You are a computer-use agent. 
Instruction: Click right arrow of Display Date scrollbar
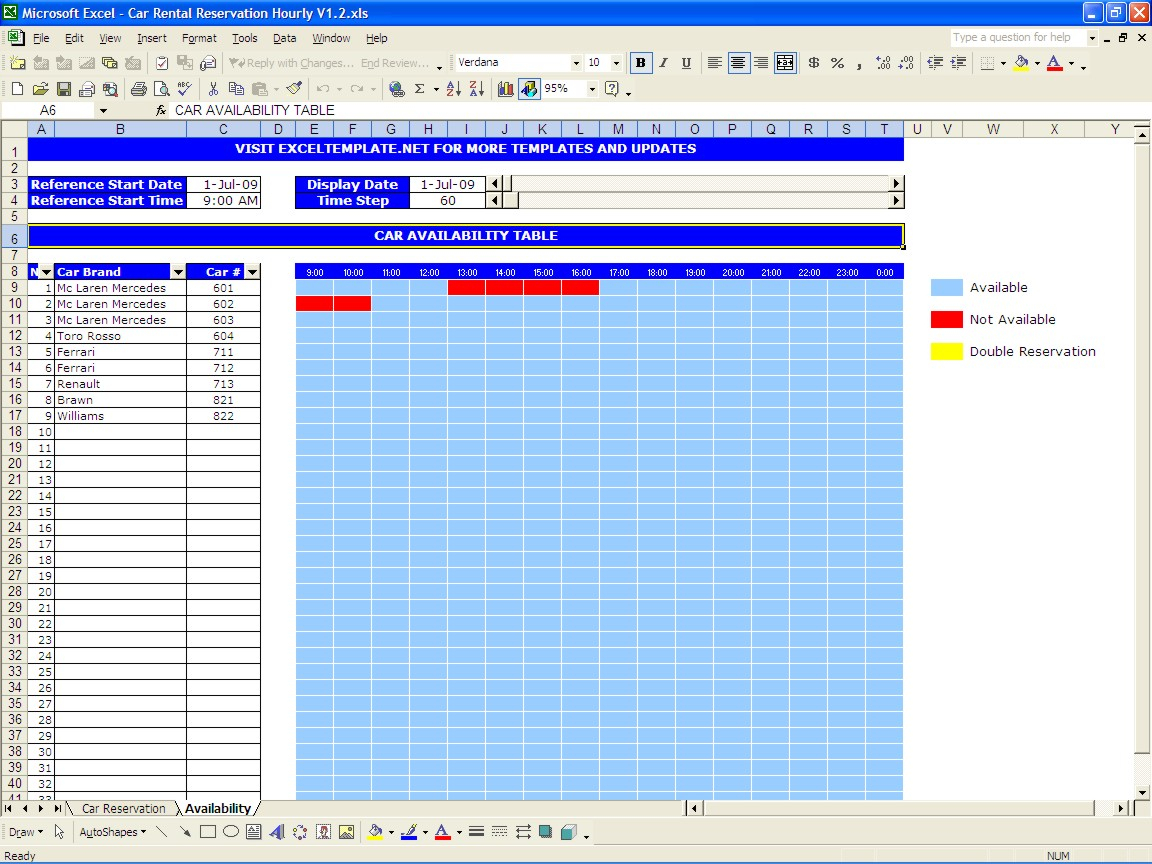click(896, 184)
